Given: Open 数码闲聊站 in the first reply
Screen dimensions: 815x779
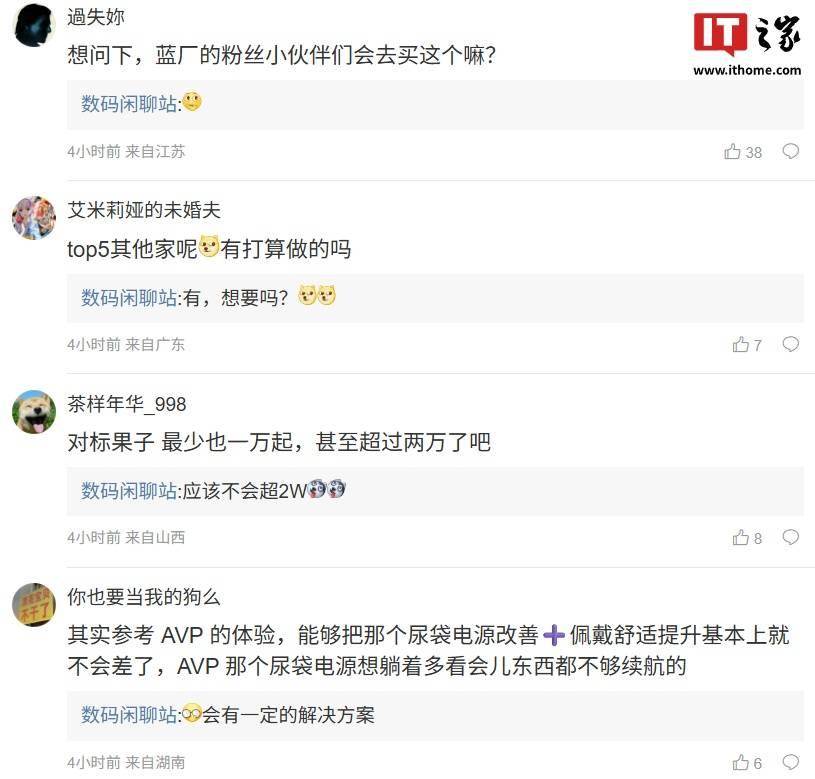Looking at the screenshot, I should click(x=129, y=104).
